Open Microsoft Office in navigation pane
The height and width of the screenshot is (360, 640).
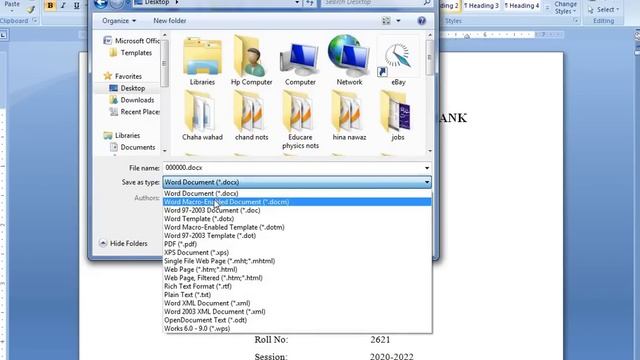click(131, 41)
